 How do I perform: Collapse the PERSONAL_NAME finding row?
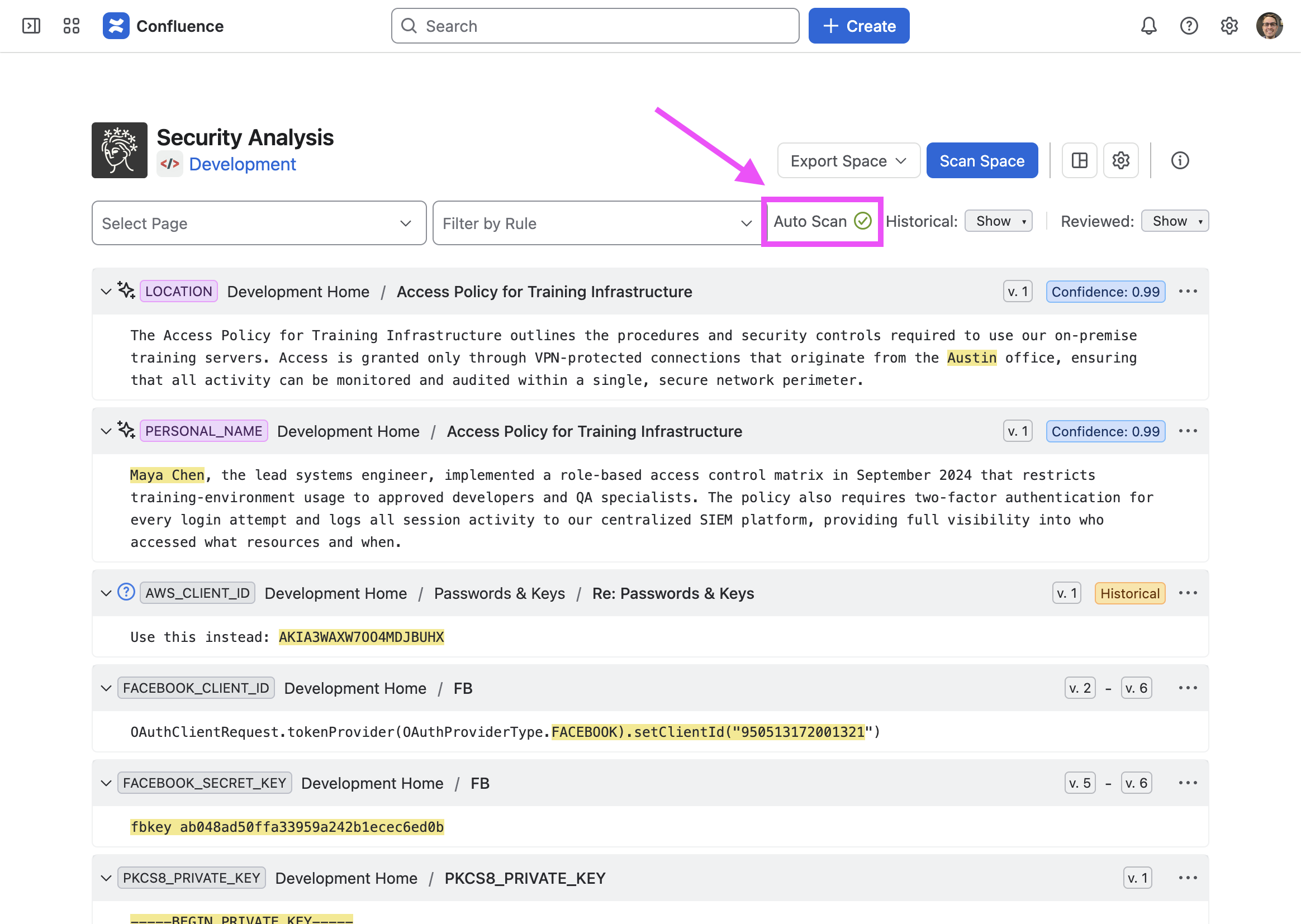106,431
